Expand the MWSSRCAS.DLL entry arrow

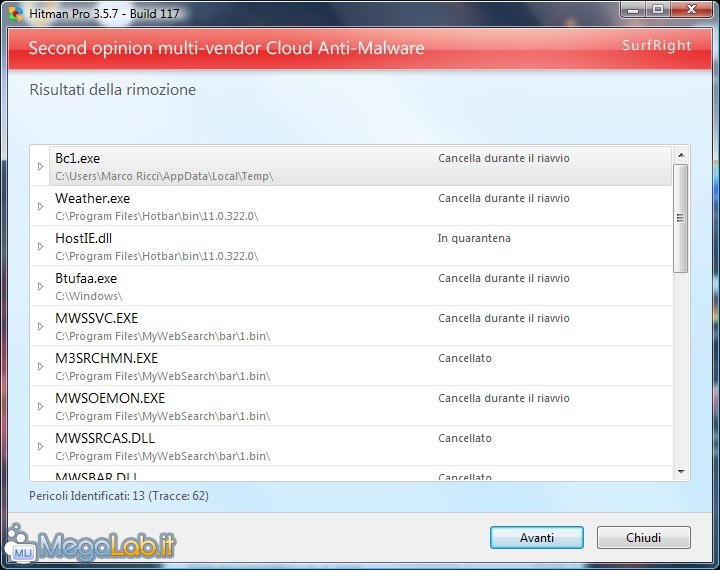click(x=40, y=446)
